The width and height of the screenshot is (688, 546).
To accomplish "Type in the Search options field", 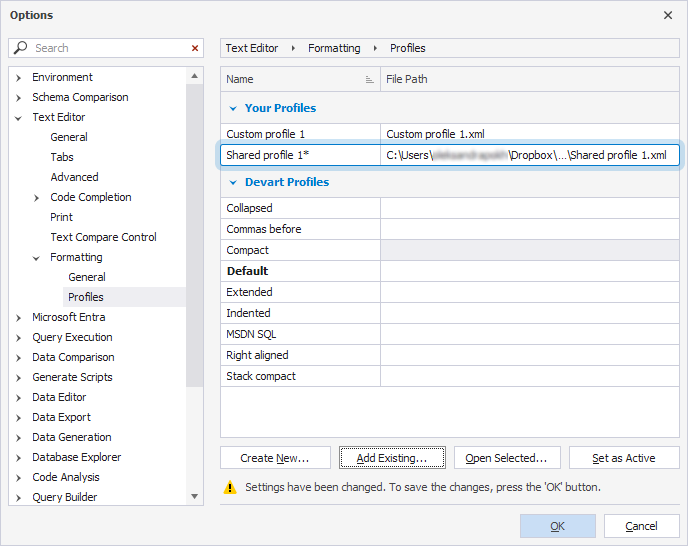I will (108, 48).
